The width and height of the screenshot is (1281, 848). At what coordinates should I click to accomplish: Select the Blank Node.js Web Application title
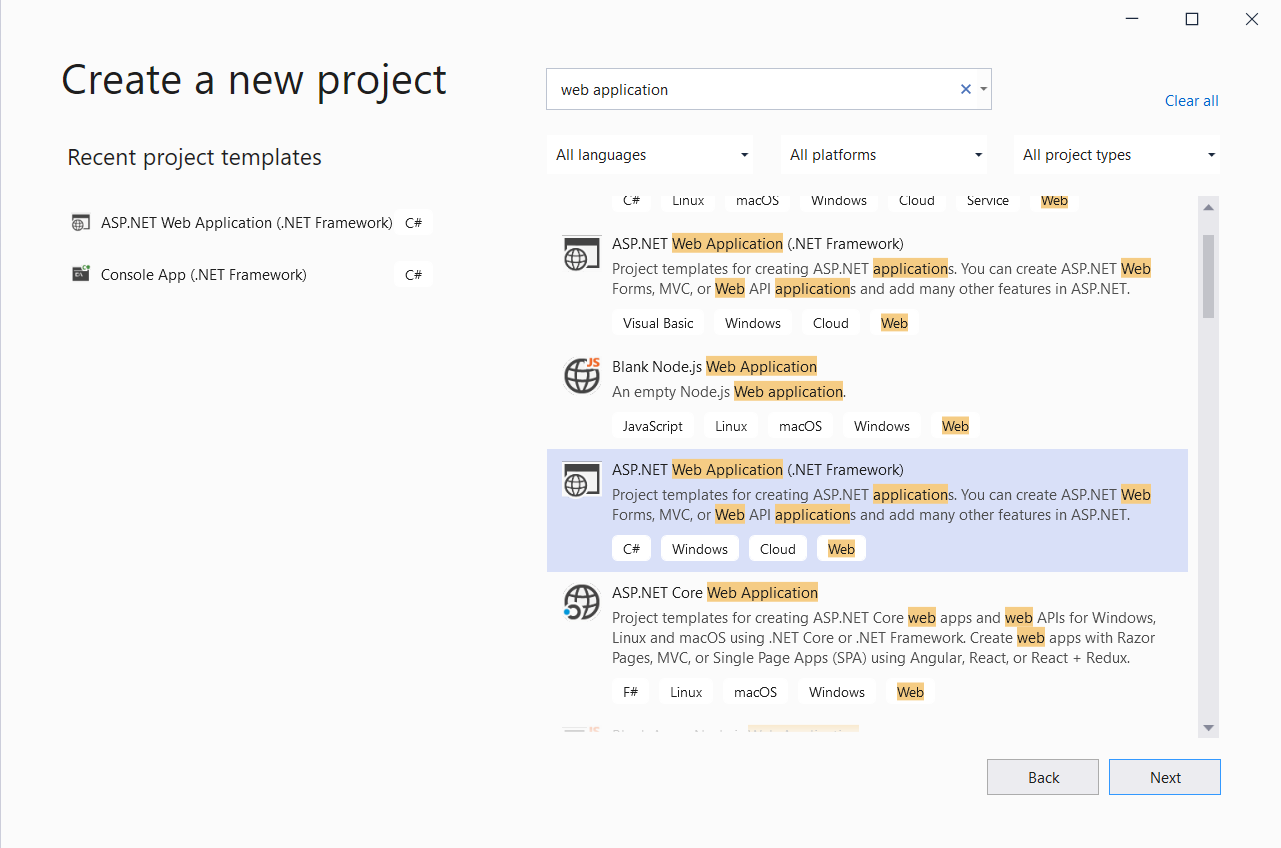(714, 366)
